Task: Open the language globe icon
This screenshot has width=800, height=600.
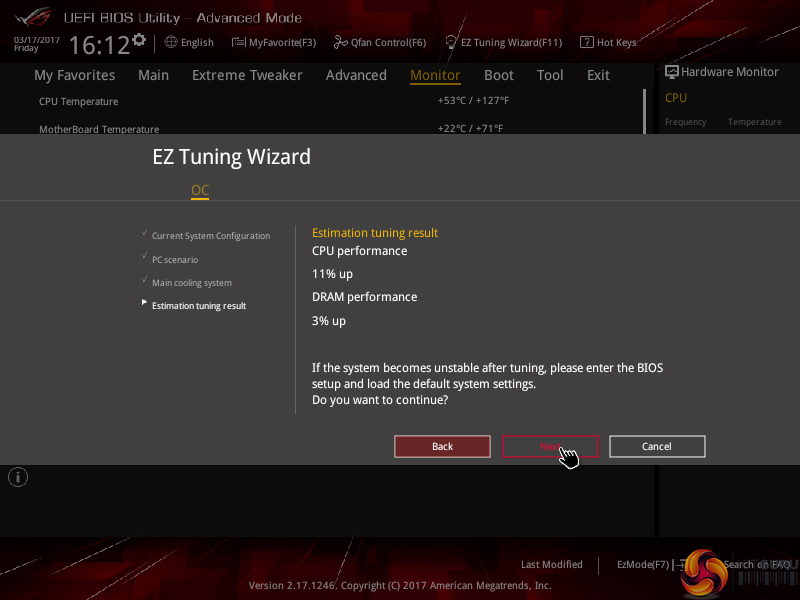Action: click(x=171, y=42)
